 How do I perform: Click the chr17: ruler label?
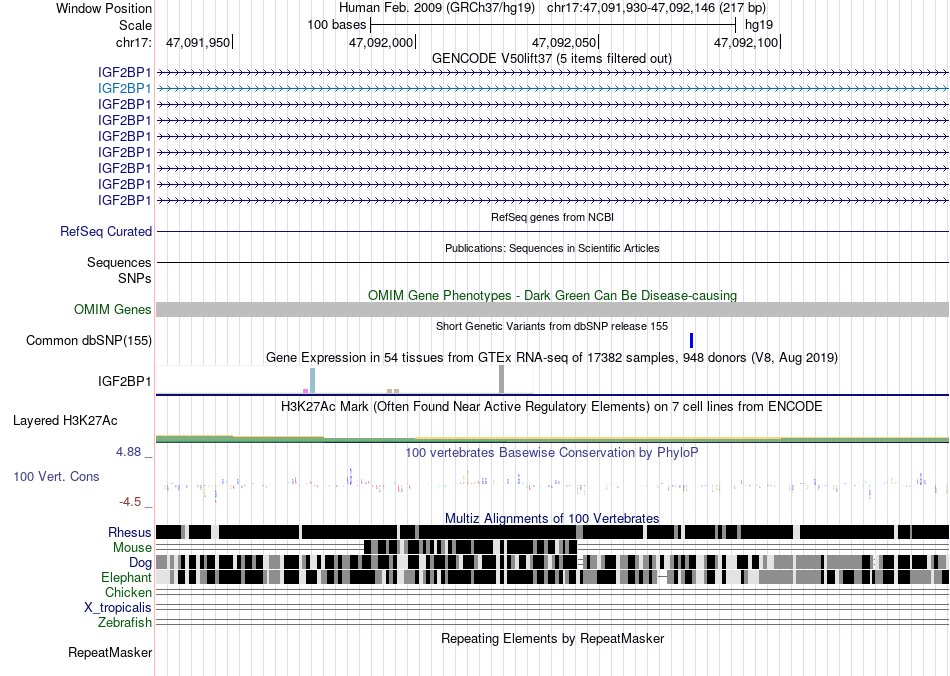[x=133, y=42]
